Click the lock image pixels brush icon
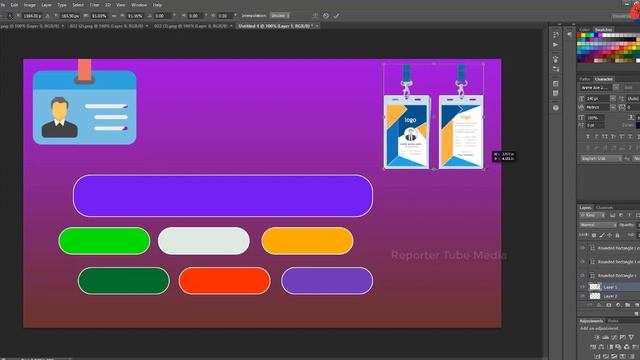 click(x=602, y=235)
